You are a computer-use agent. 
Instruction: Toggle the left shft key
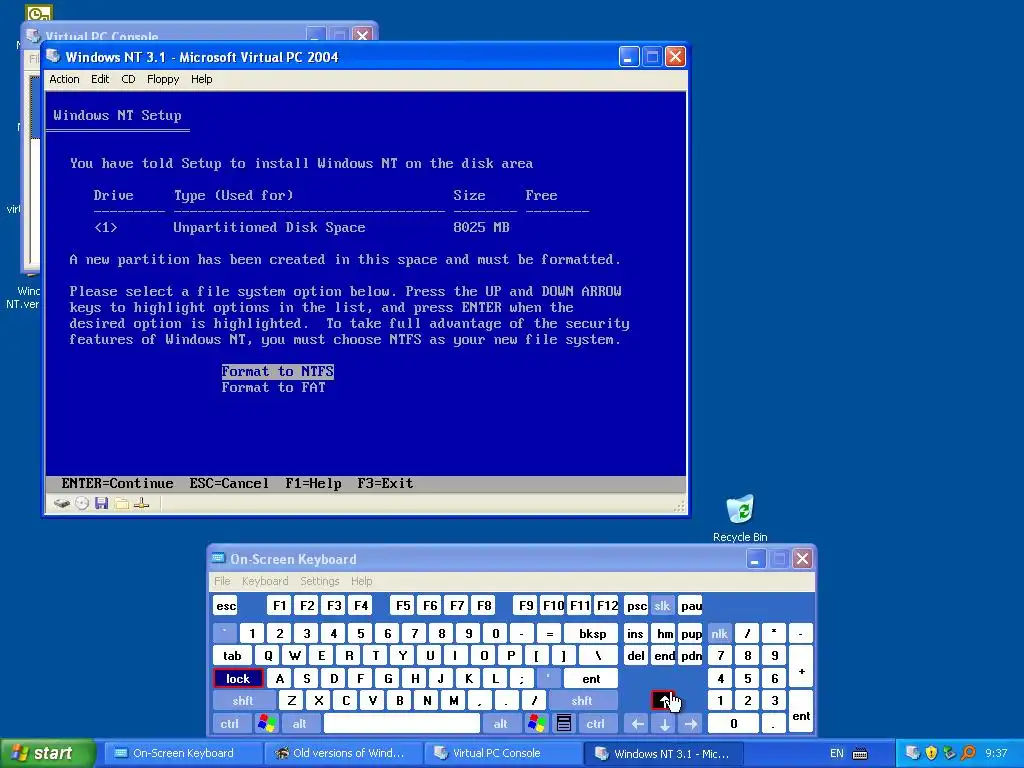243,701
